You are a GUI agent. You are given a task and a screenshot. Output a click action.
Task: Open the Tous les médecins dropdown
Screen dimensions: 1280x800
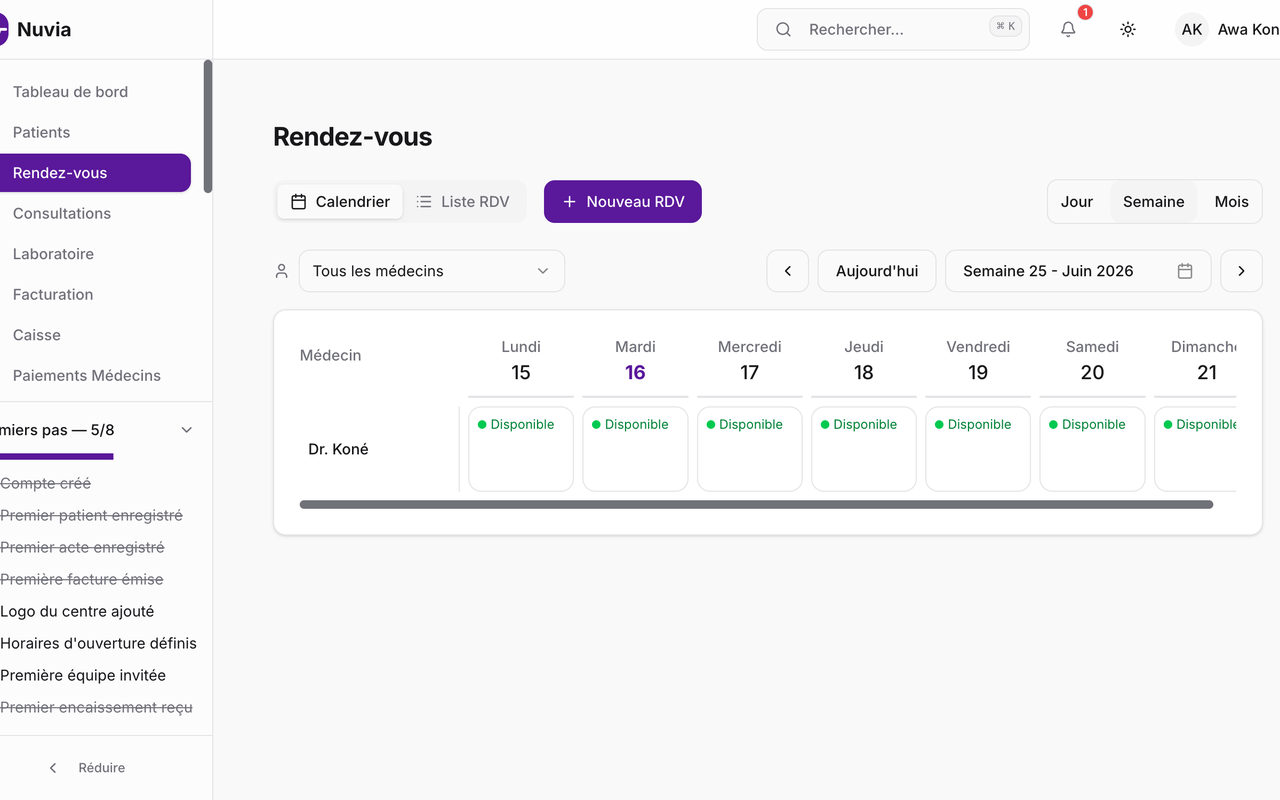432,271
